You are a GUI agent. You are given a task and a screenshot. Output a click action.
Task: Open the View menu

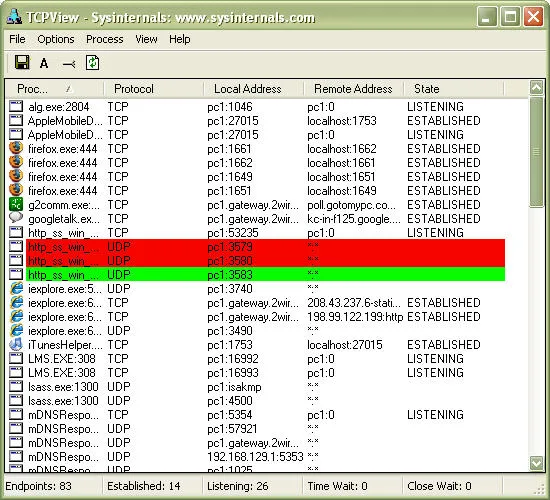pos(146,39)
